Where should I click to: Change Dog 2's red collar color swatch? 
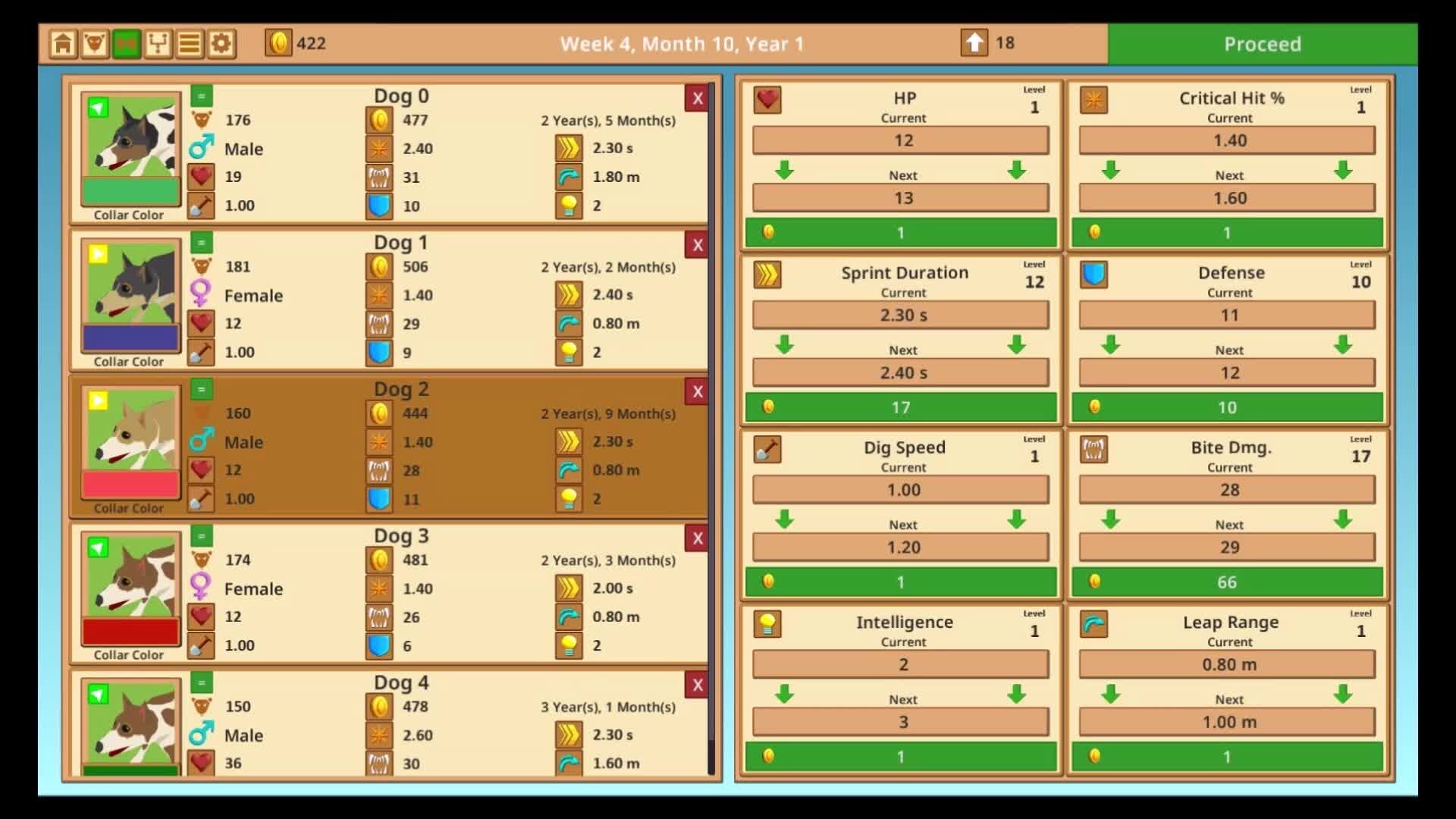pos(131,484)
